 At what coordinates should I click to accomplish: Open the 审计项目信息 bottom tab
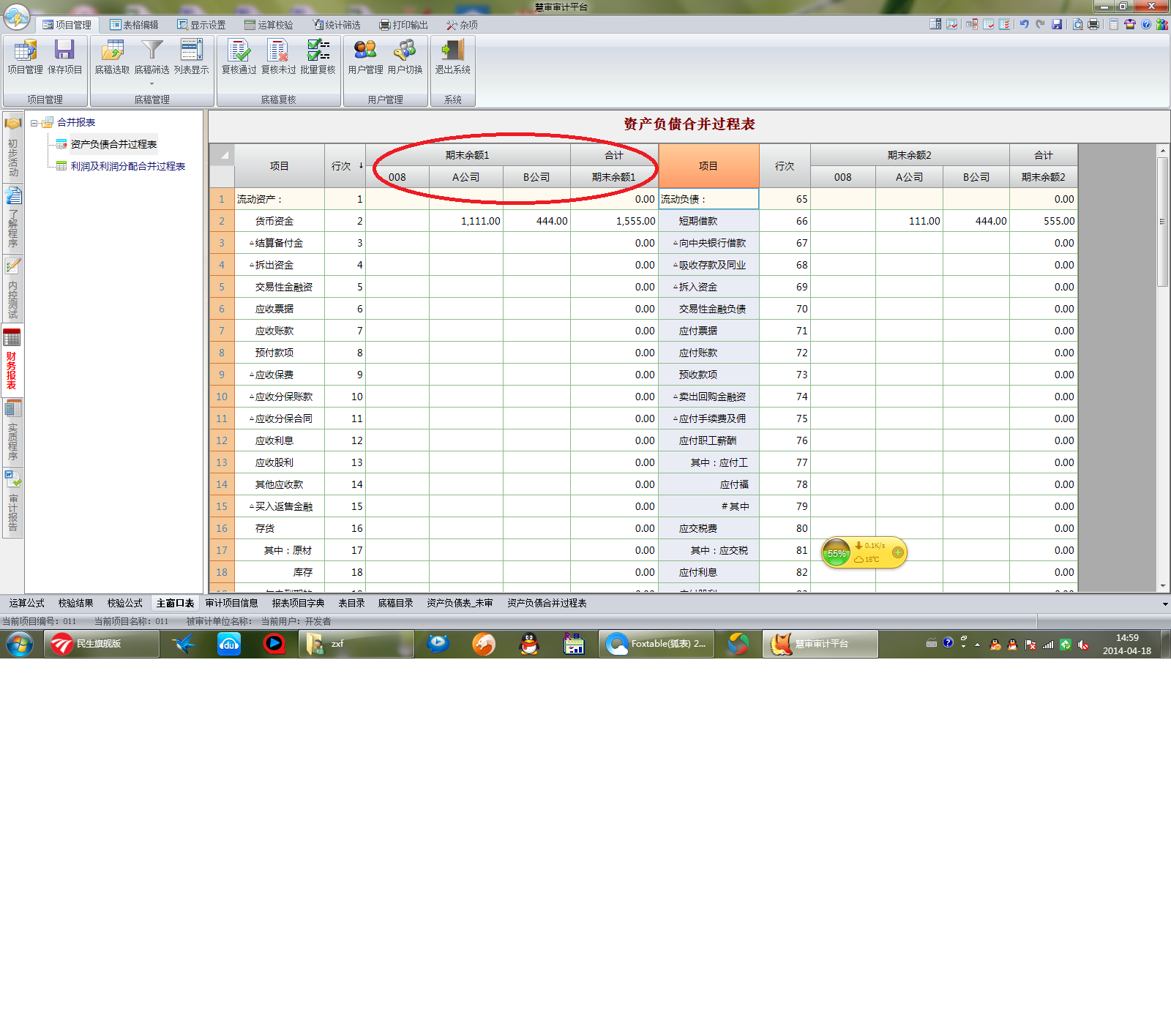pos(232,603)
